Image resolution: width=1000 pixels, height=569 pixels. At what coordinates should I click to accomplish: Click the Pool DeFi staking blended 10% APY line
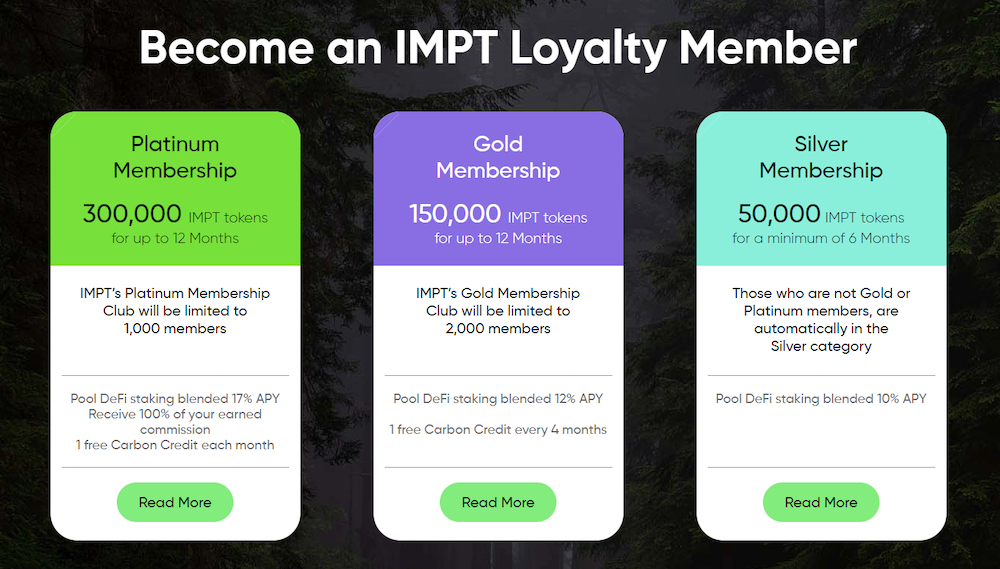click(821, 399)
